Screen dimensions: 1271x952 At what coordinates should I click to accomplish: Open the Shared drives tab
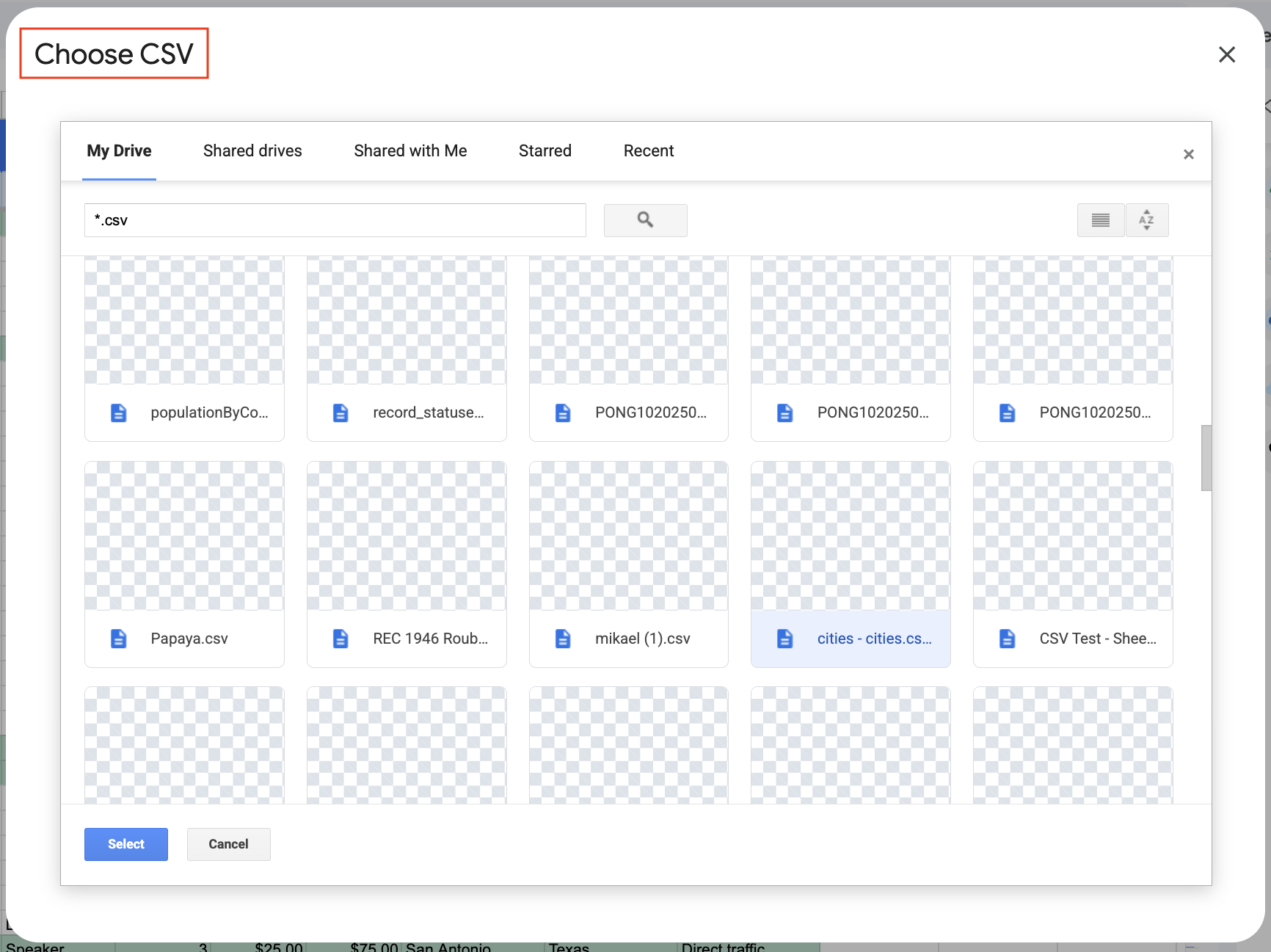tap(252, 151)
